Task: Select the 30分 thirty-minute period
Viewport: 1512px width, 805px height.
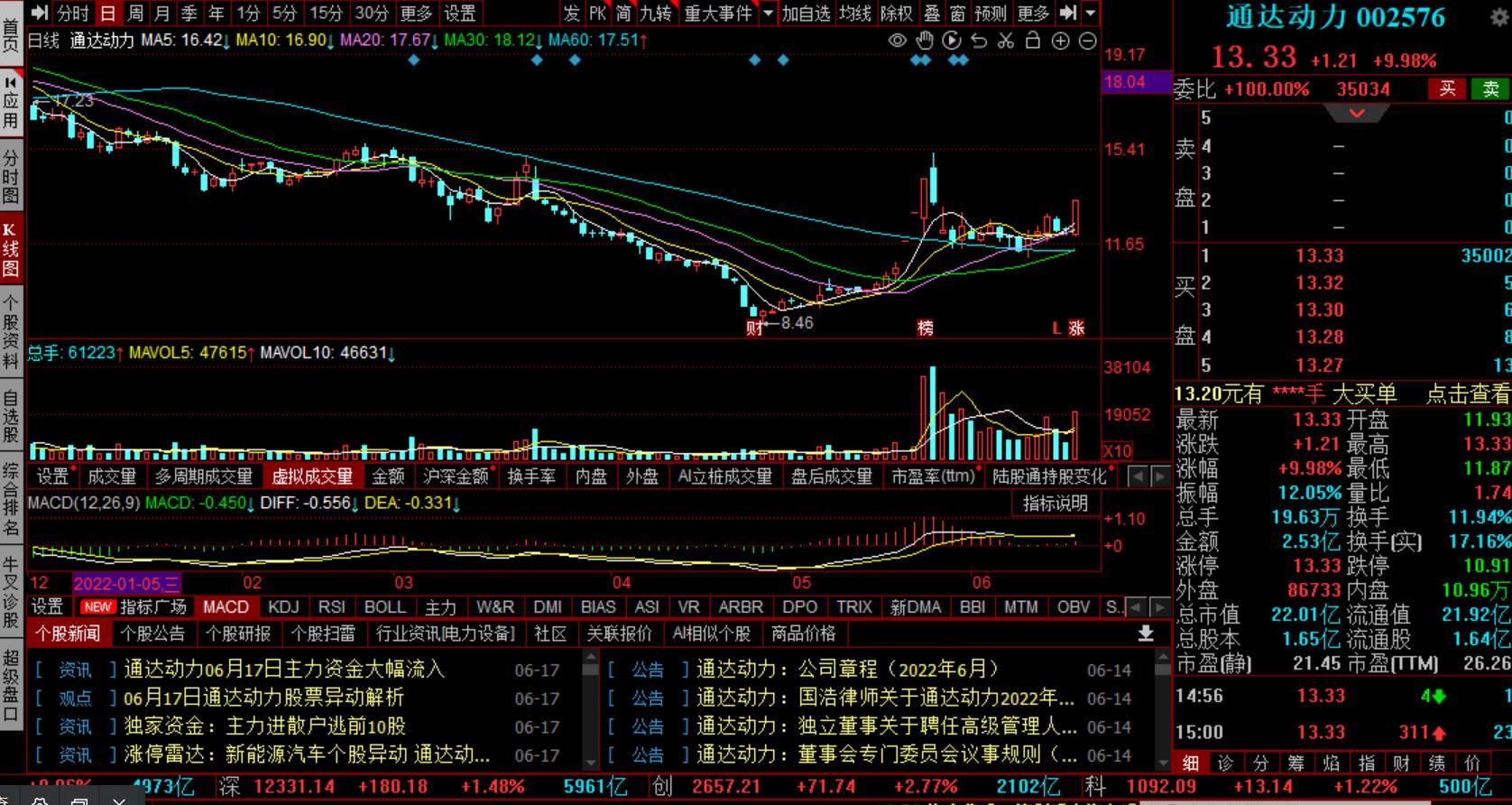Action: pos(371,13)
